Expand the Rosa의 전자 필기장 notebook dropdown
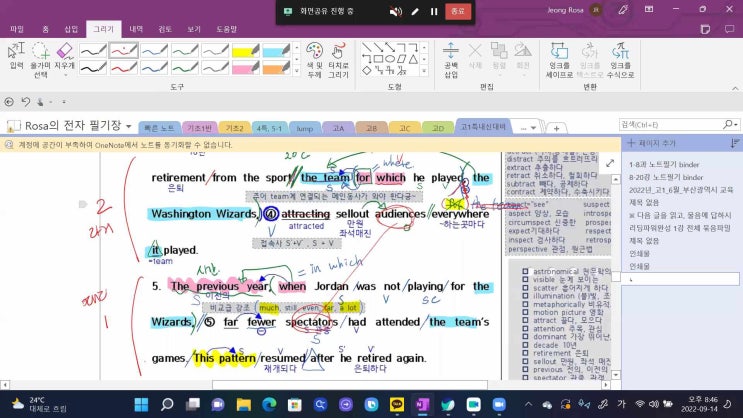Viewport: 743px width, 418px height. tap(129, 126)
